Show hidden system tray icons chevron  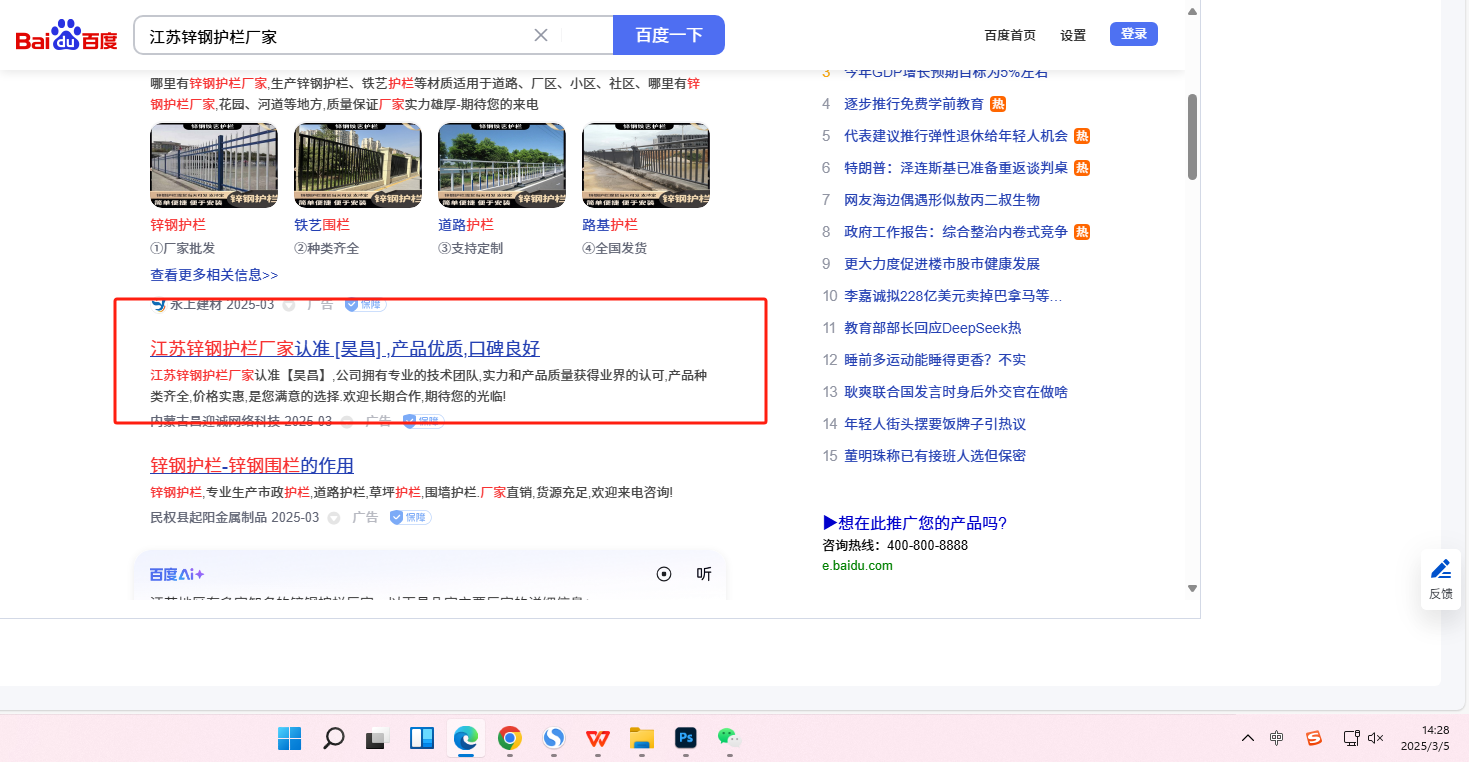[1247, 738]
